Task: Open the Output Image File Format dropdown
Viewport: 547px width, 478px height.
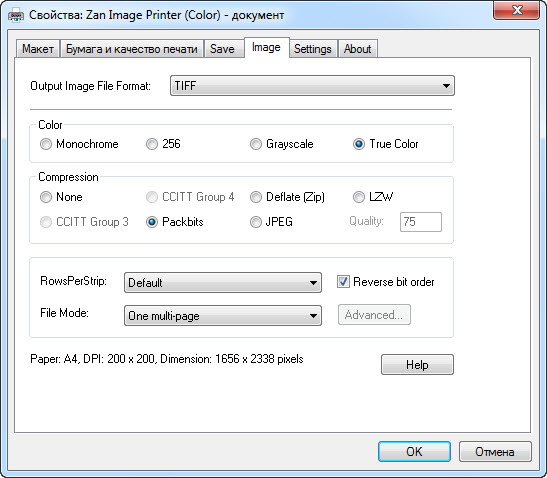Action: coord(312,85)
